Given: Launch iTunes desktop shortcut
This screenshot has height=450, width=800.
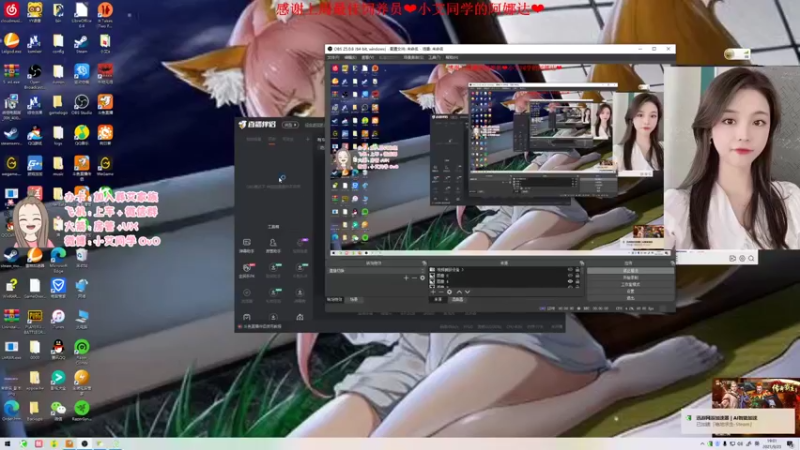Looking at the screenshot, I should (x=58, y=318).
